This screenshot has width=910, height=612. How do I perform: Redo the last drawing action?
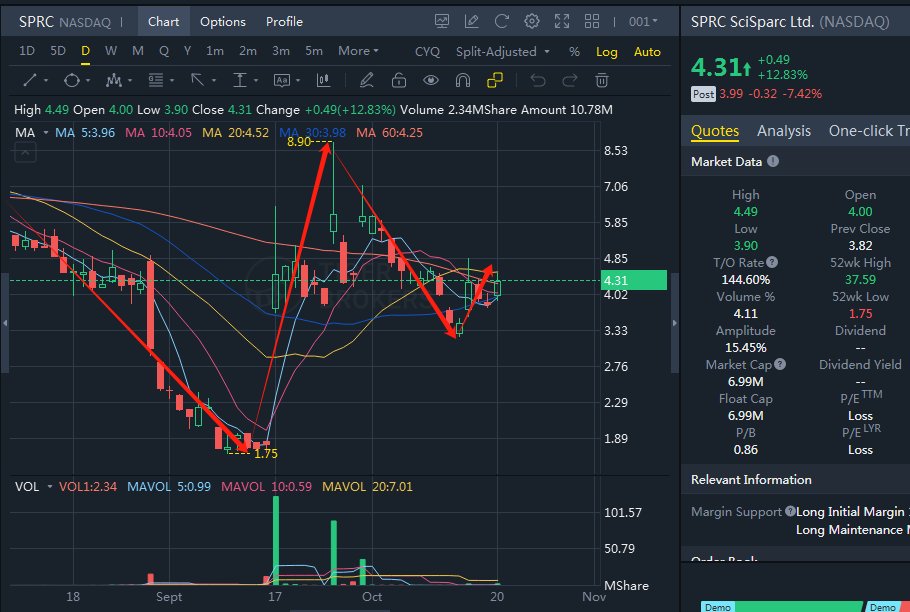pos(570,80)
